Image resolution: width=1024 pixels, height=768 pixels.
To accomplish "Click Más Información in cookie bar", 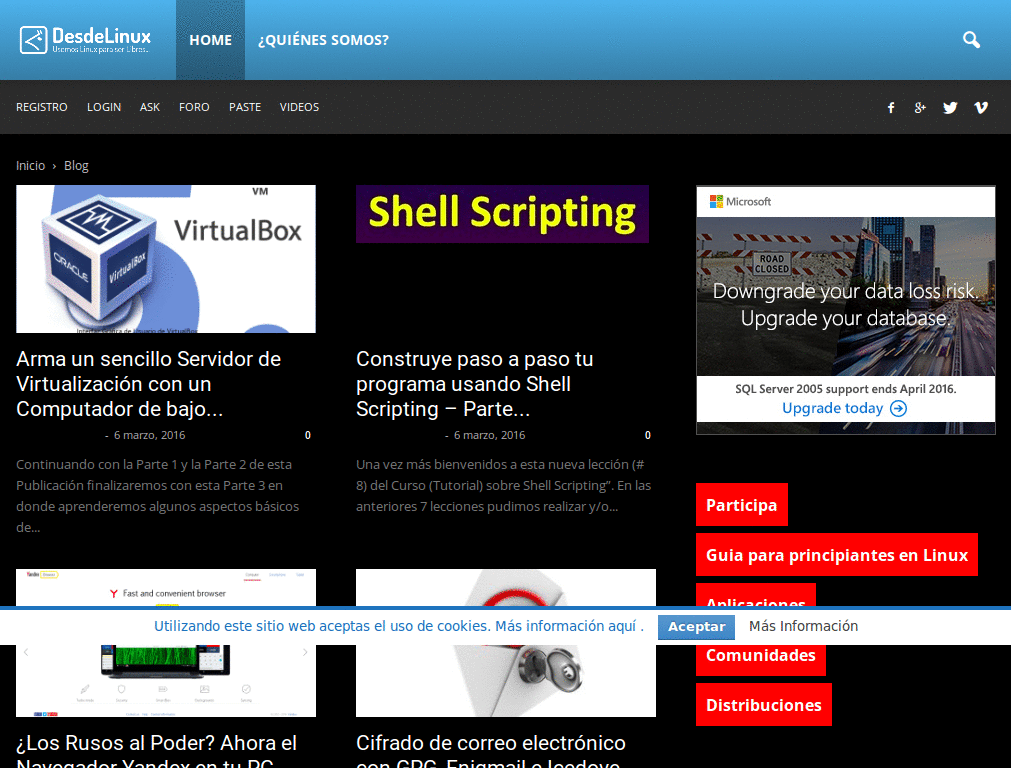I will [803, 626].
